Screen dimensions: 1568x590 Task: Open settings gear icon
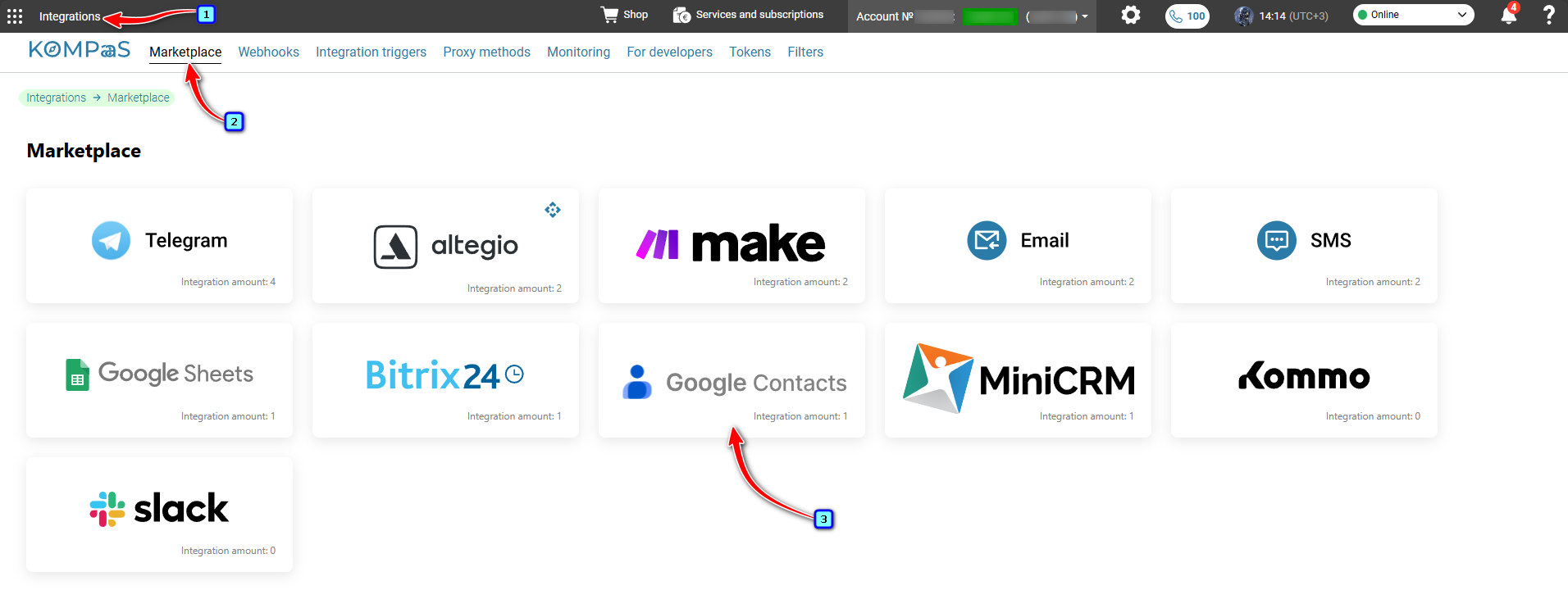[x=1131, y=15]
